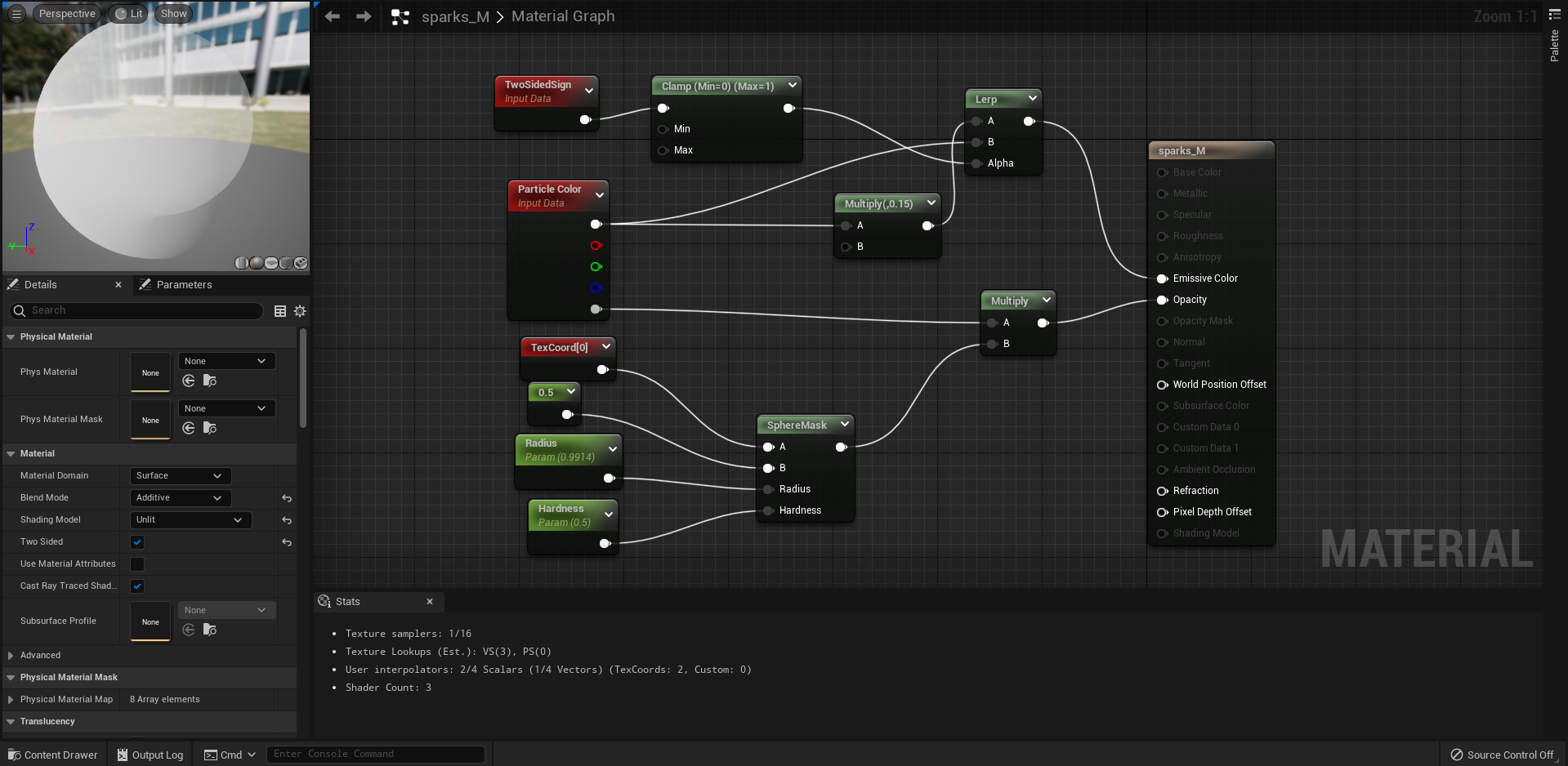Open details panel settings gear

pyautogui.click(x=300, y=311)
